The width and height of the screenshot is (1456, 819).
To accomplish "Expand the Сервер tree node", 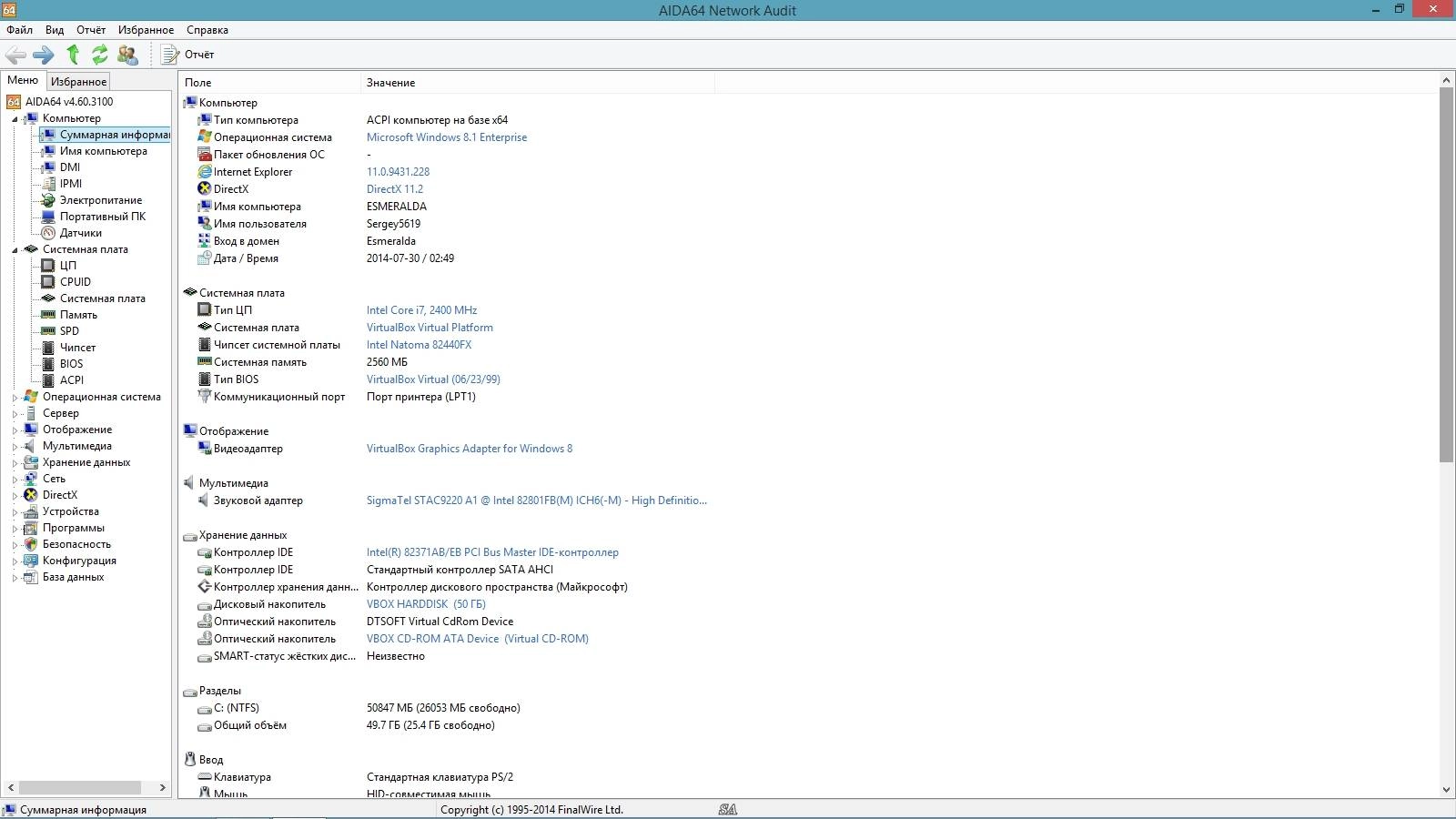I will (15, 414).
